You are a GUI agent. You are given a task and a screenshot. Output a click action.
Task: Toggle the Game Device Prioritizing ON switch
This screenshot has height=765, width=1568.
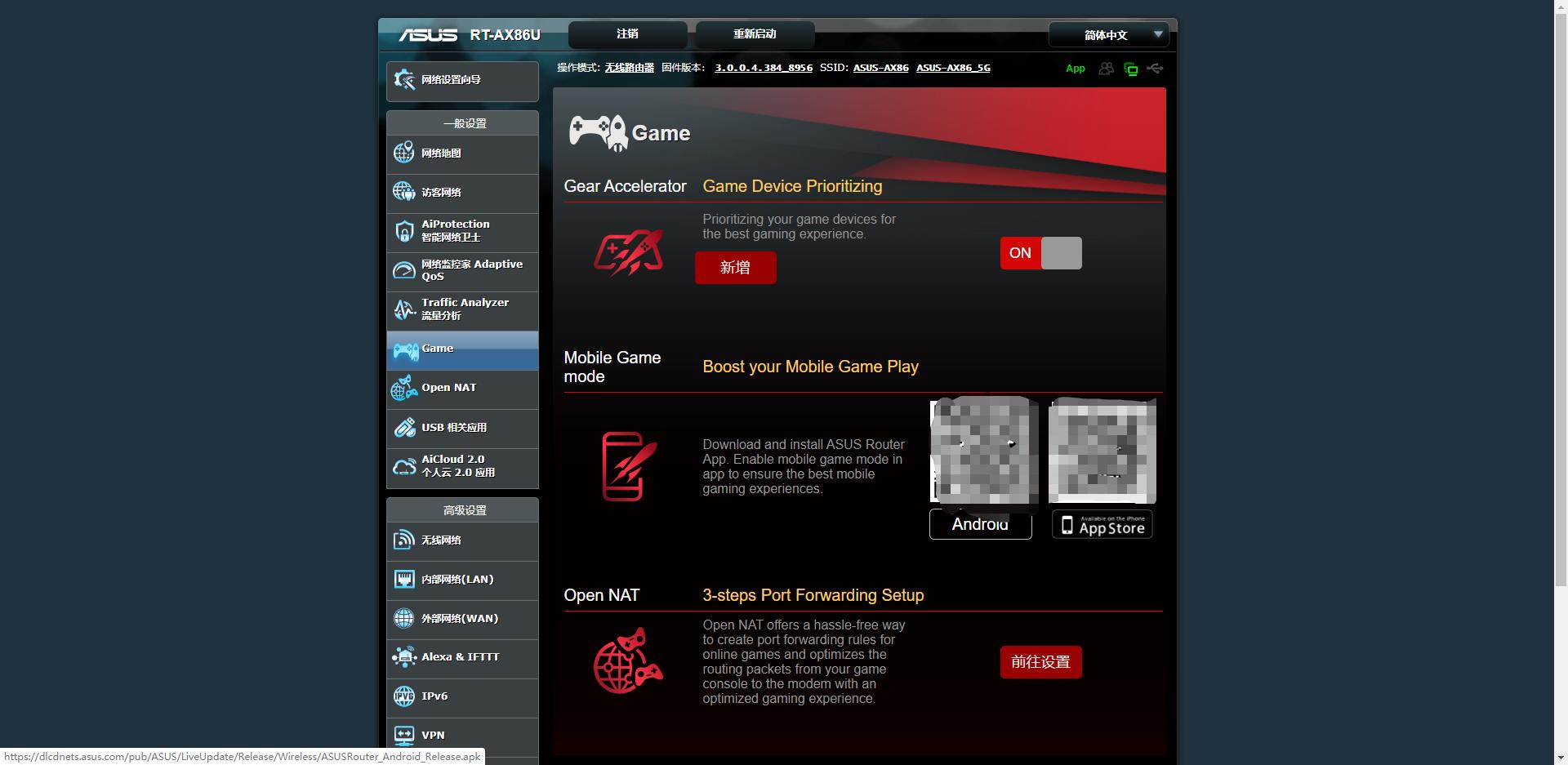pos(1041,253)
